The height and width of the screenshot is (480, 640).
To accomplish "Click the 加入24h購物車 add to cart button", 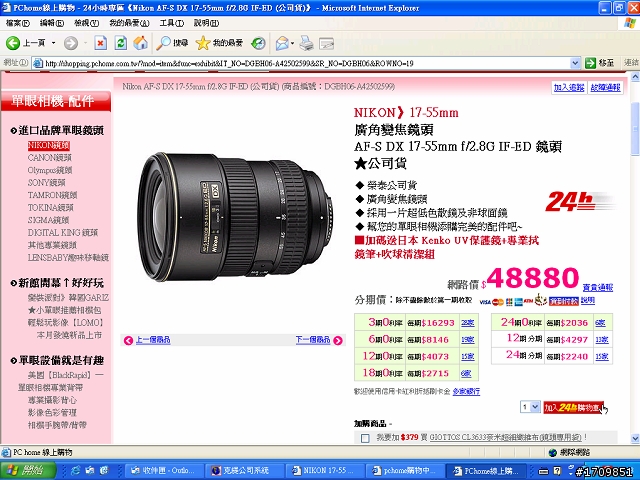I will coord(573,407).
